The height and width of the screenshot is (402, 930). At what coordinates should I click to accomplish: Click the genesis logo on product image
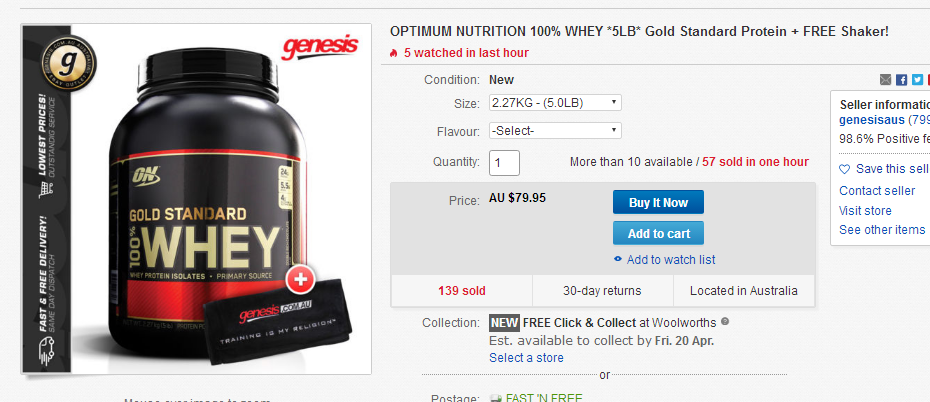(x=320, y=47)
